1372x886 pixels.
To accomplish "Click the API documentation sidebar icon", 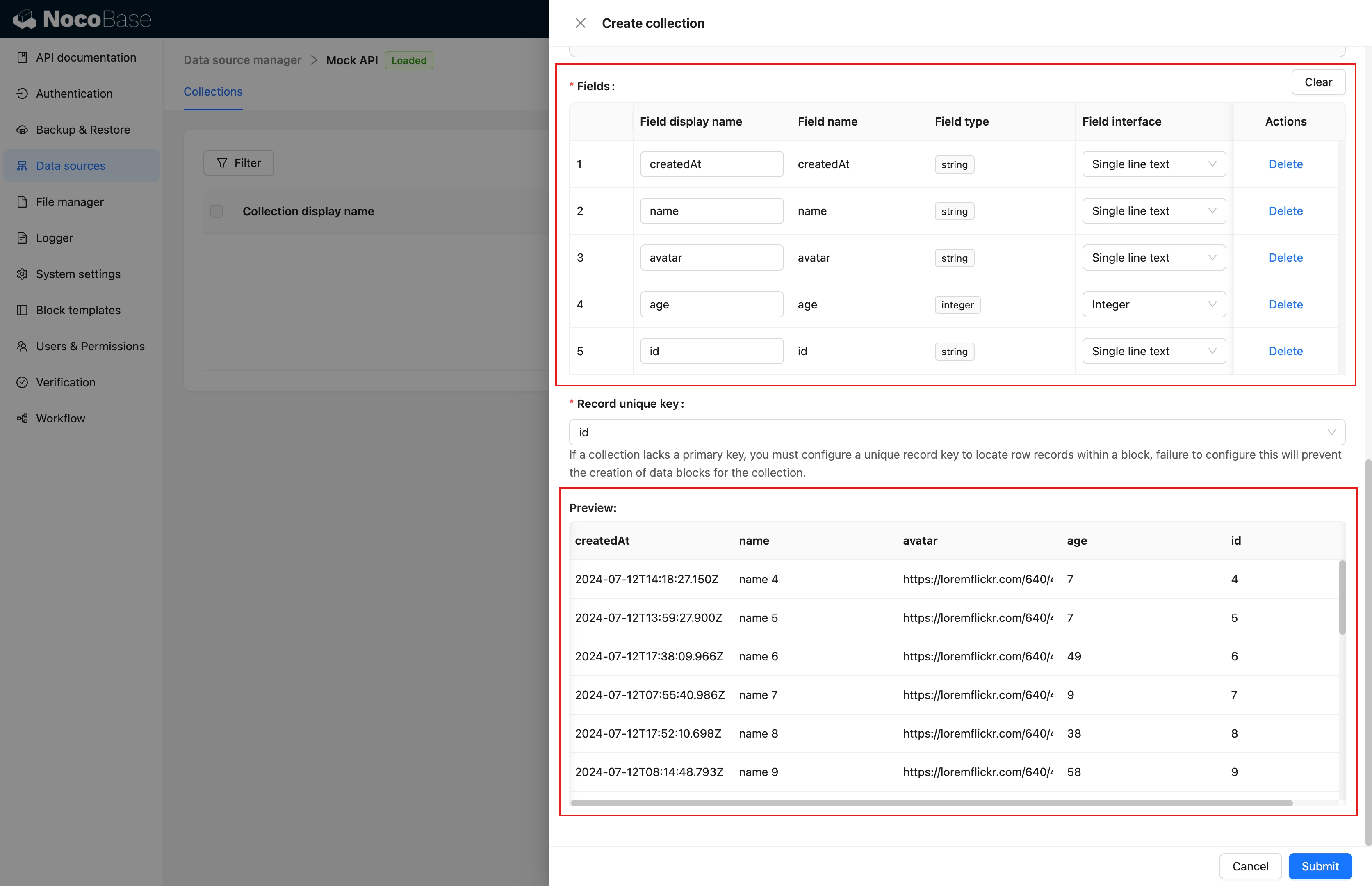I will 22,57.
